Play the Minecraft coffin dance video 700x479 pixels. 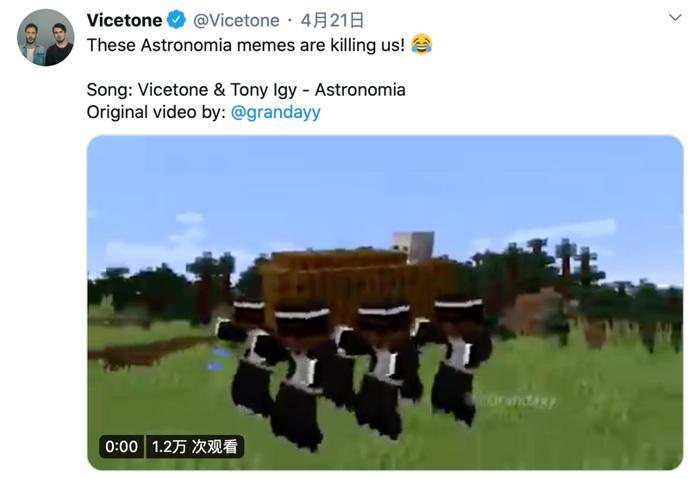[x=385, y=302]
